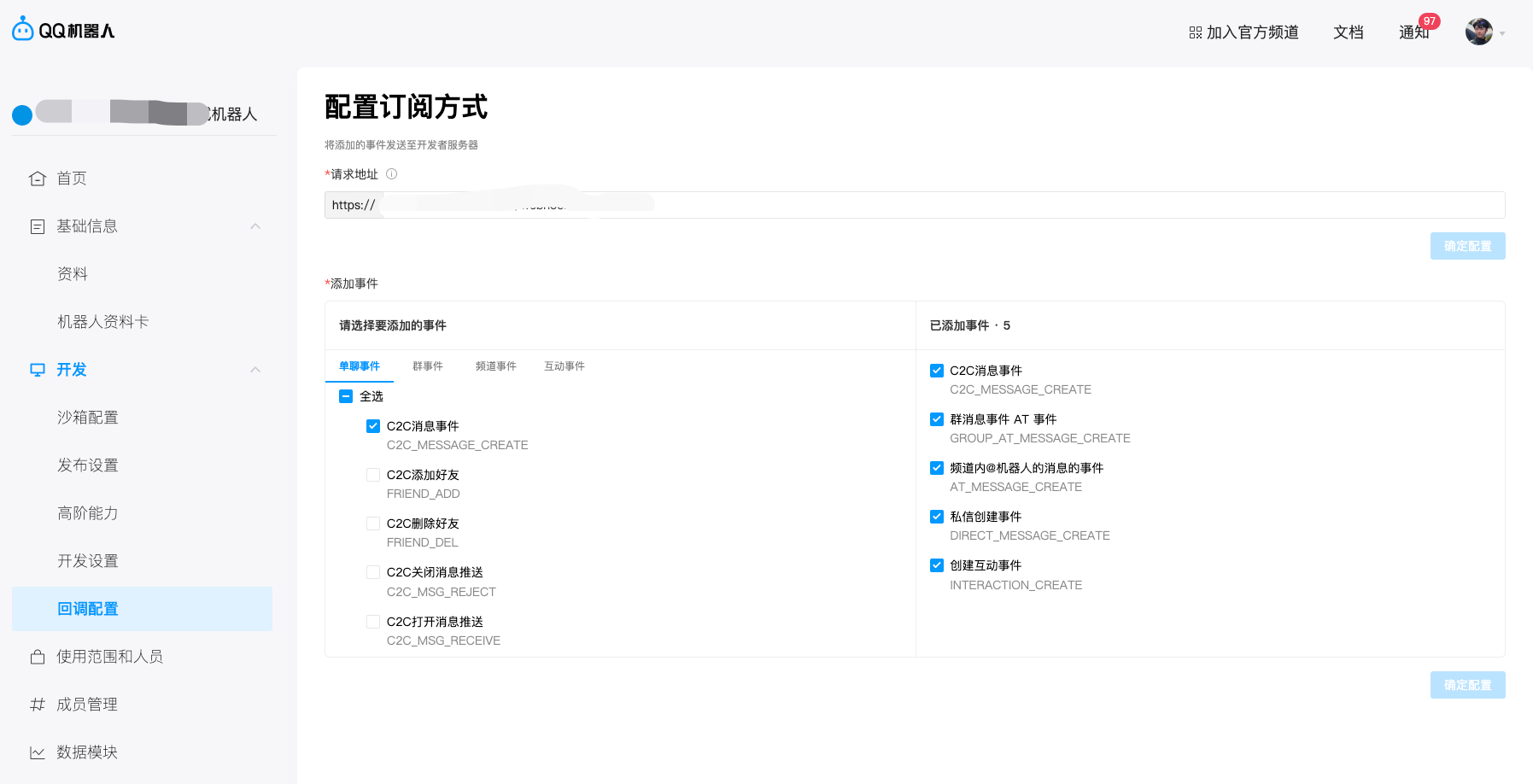Switch to the 群事件 tab
The height and width of the screenshot is (784, 1533).
[427, 366]
